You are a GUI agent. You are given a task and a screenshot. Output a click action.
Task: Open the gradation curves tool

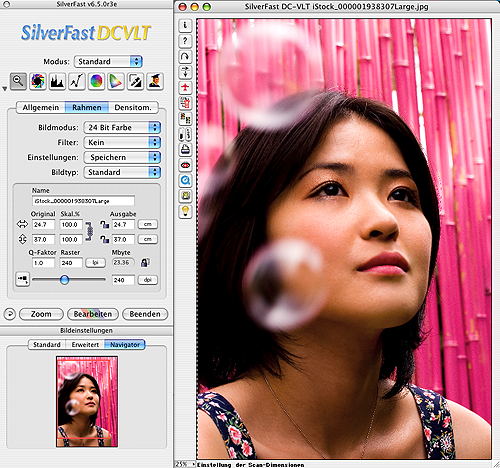(77, 81)
